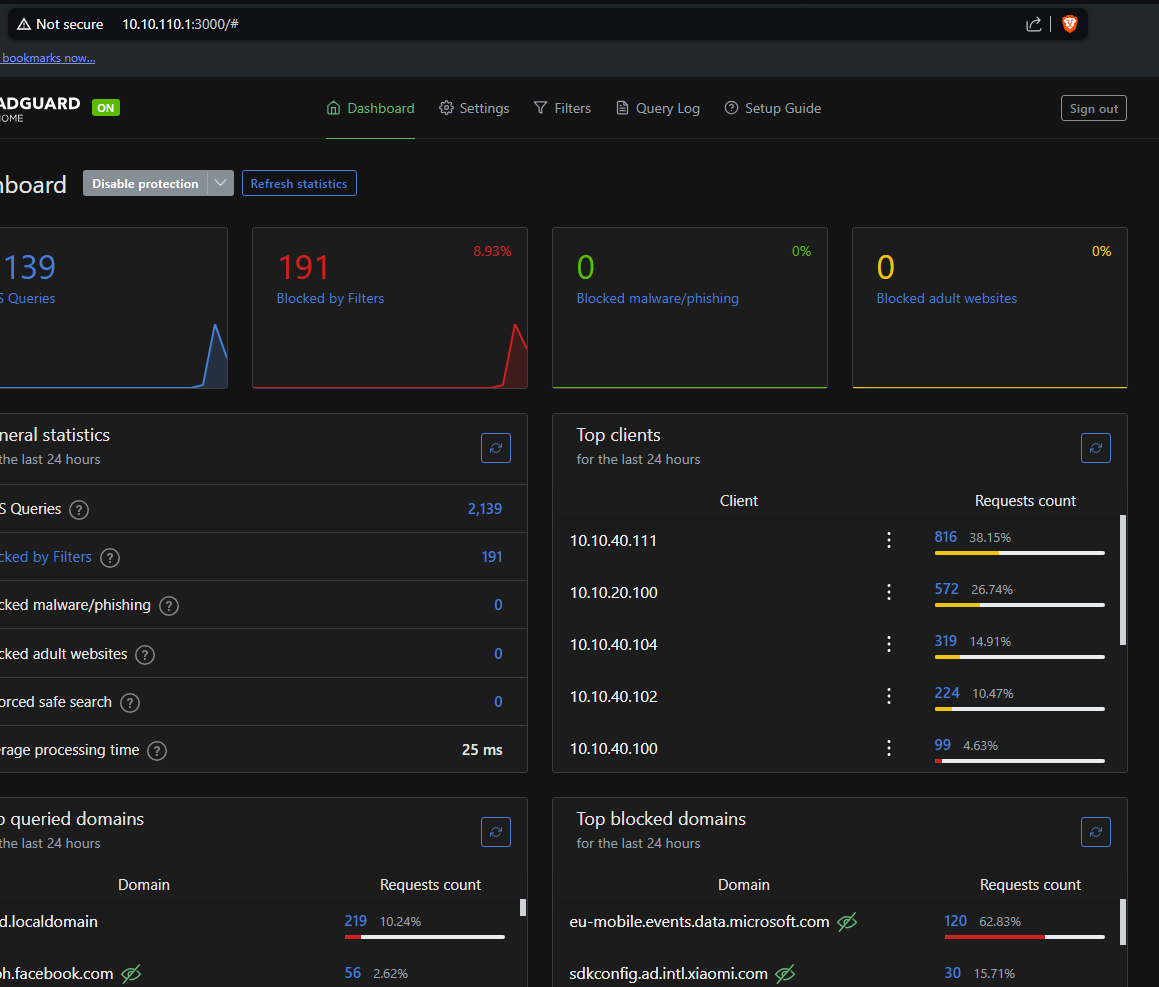The height and width of the screenshot is (987, 1159).
Task: Open the Query Log tab
Action: point(657,108)
